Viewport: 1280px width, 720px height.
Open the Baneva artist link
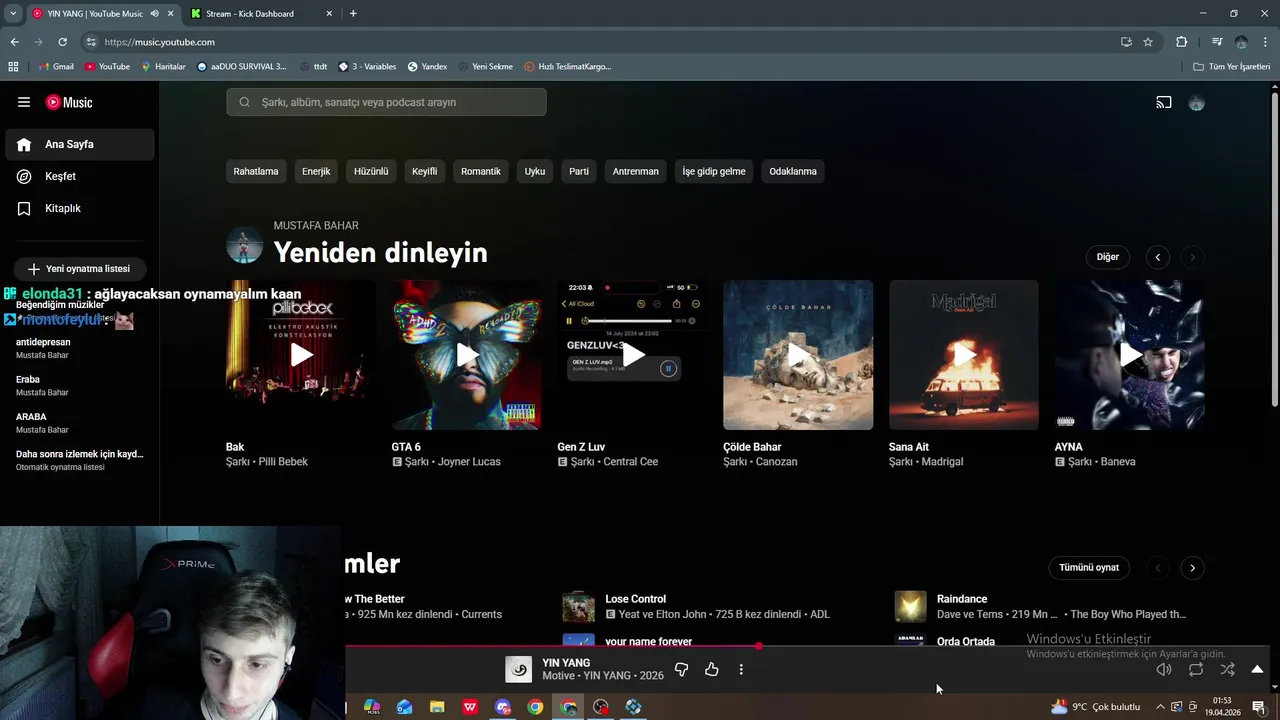[1116, 462]
